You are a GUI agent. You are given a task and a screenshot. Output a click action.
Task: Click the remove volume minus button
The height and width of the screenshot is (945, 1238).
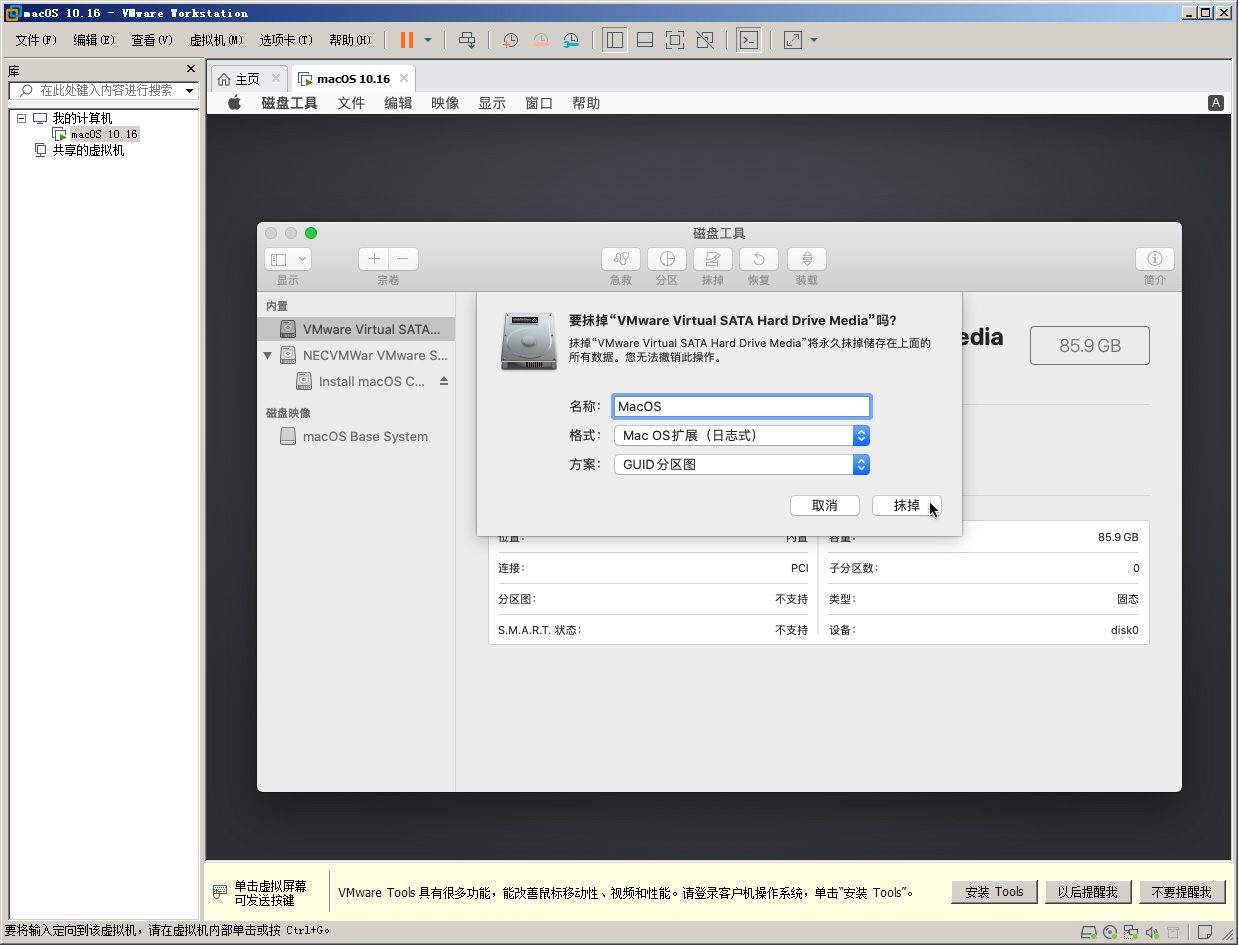pyautogui.click(x=403, y=259)
